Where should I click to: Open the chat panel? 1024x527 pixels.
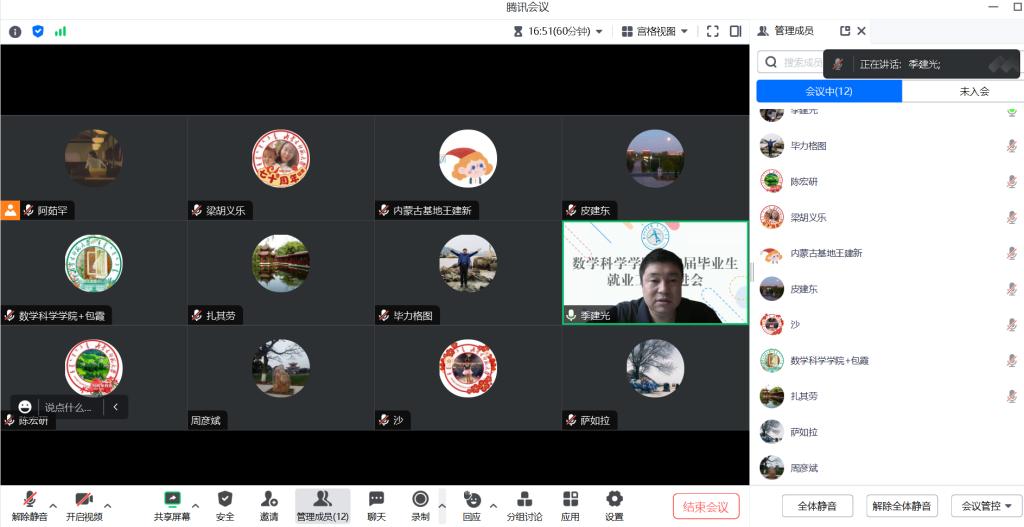click(x=376, y=504)
